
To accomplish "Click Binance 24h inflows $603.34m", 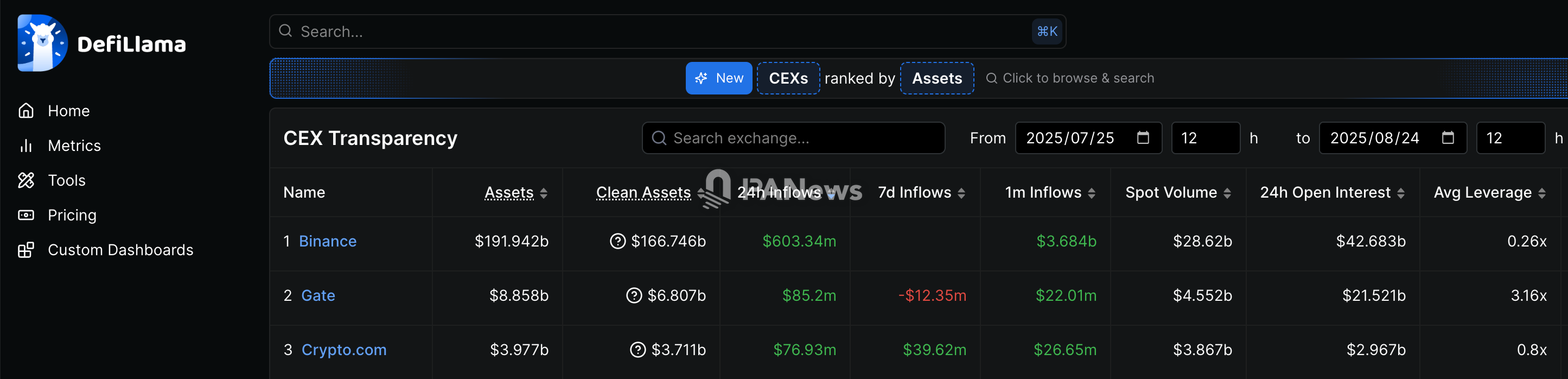I will (799, 241).
